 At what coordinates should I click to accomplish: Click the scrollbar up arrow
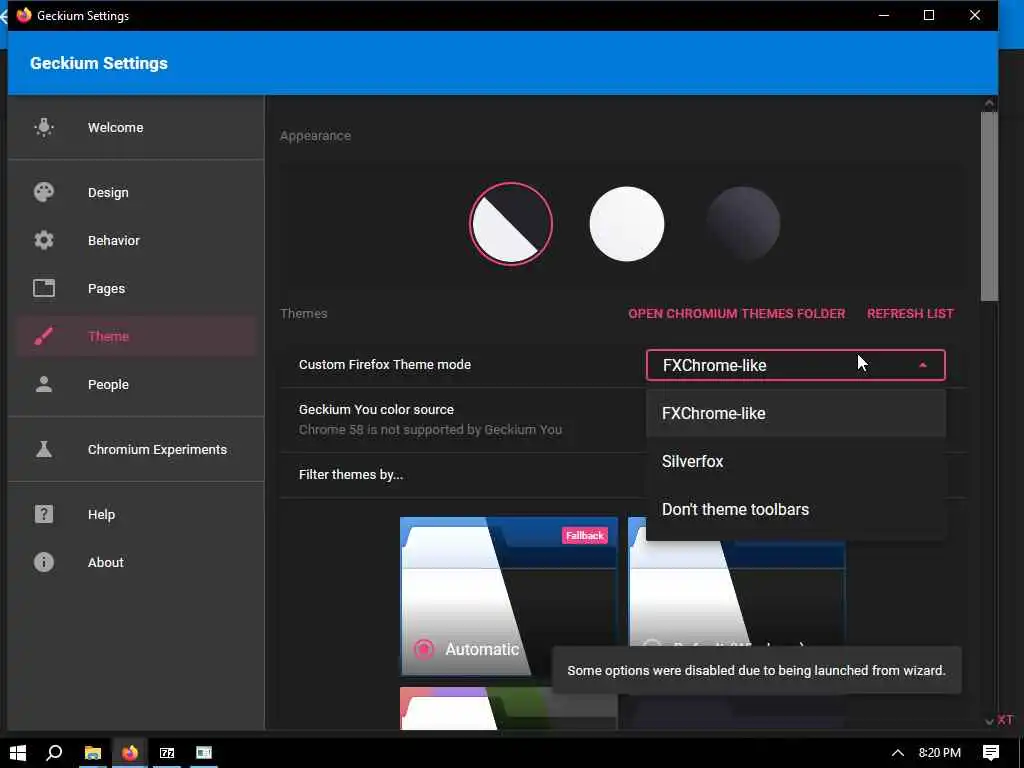click(989, 103)
